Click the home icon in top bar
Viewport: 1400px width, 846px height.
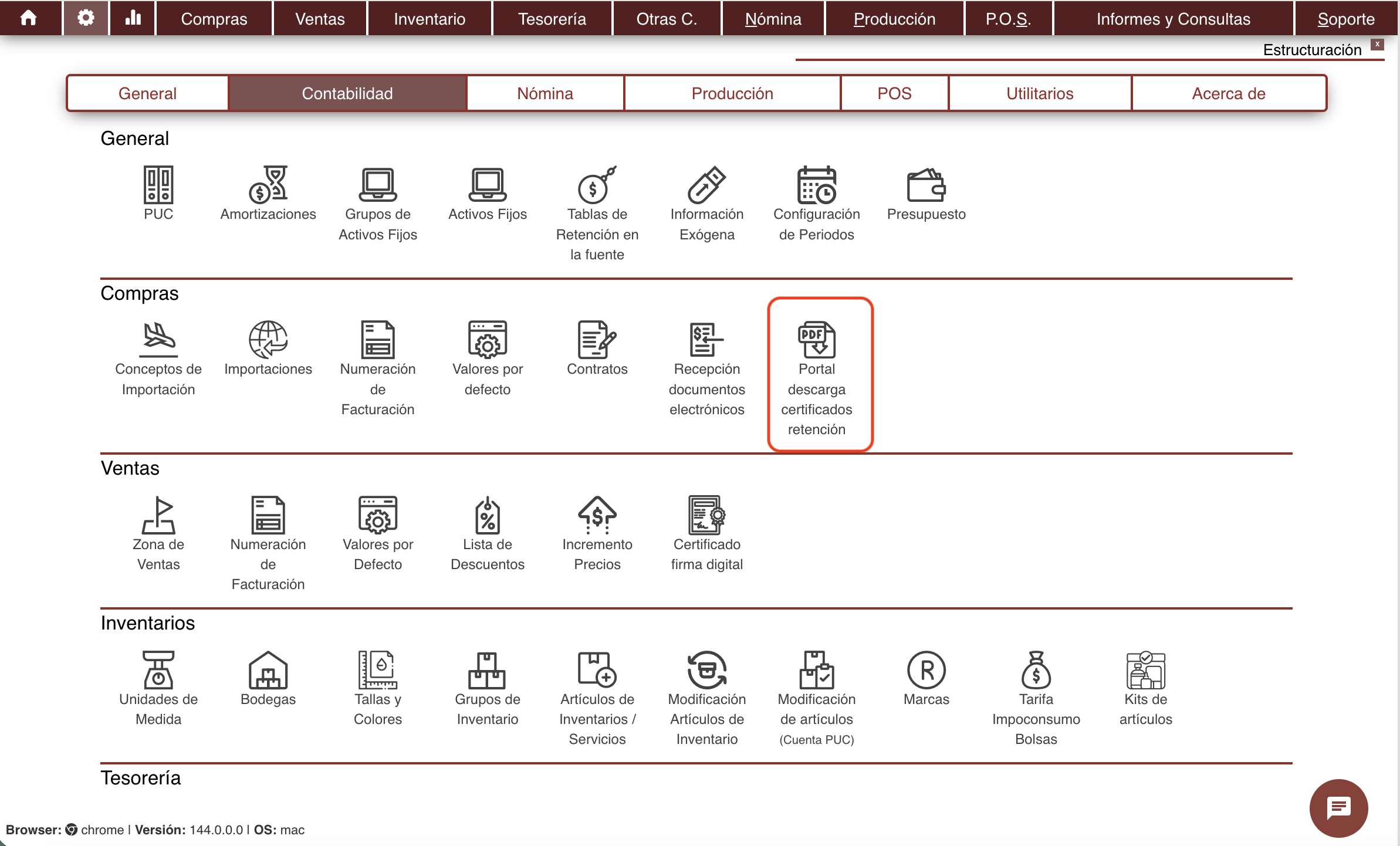click(28, 18)
